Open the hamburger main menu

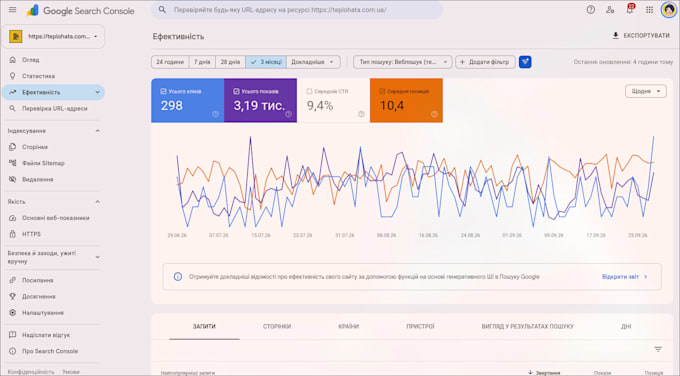(12, 10)
